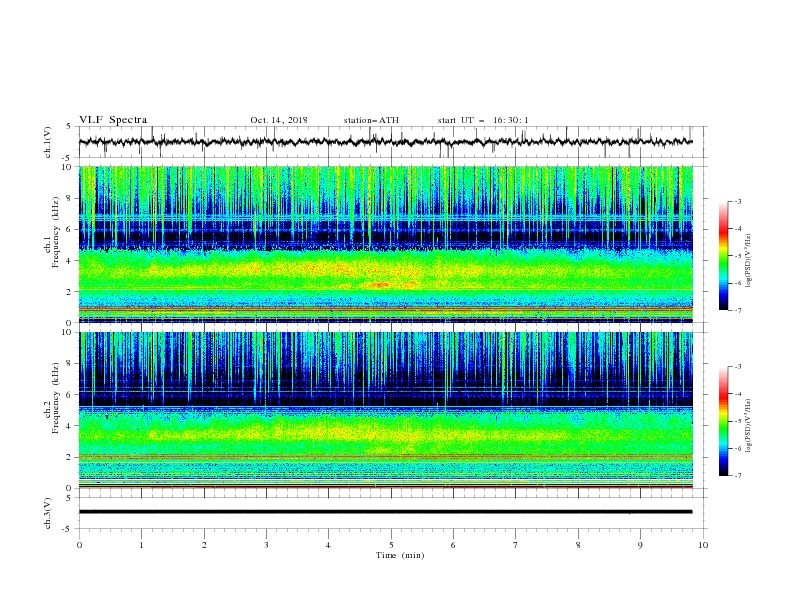This screenshot has width=792, height=612.
Task: Click the "8" kHz tick on ch.1 axis
Action: tap(70, 198)
